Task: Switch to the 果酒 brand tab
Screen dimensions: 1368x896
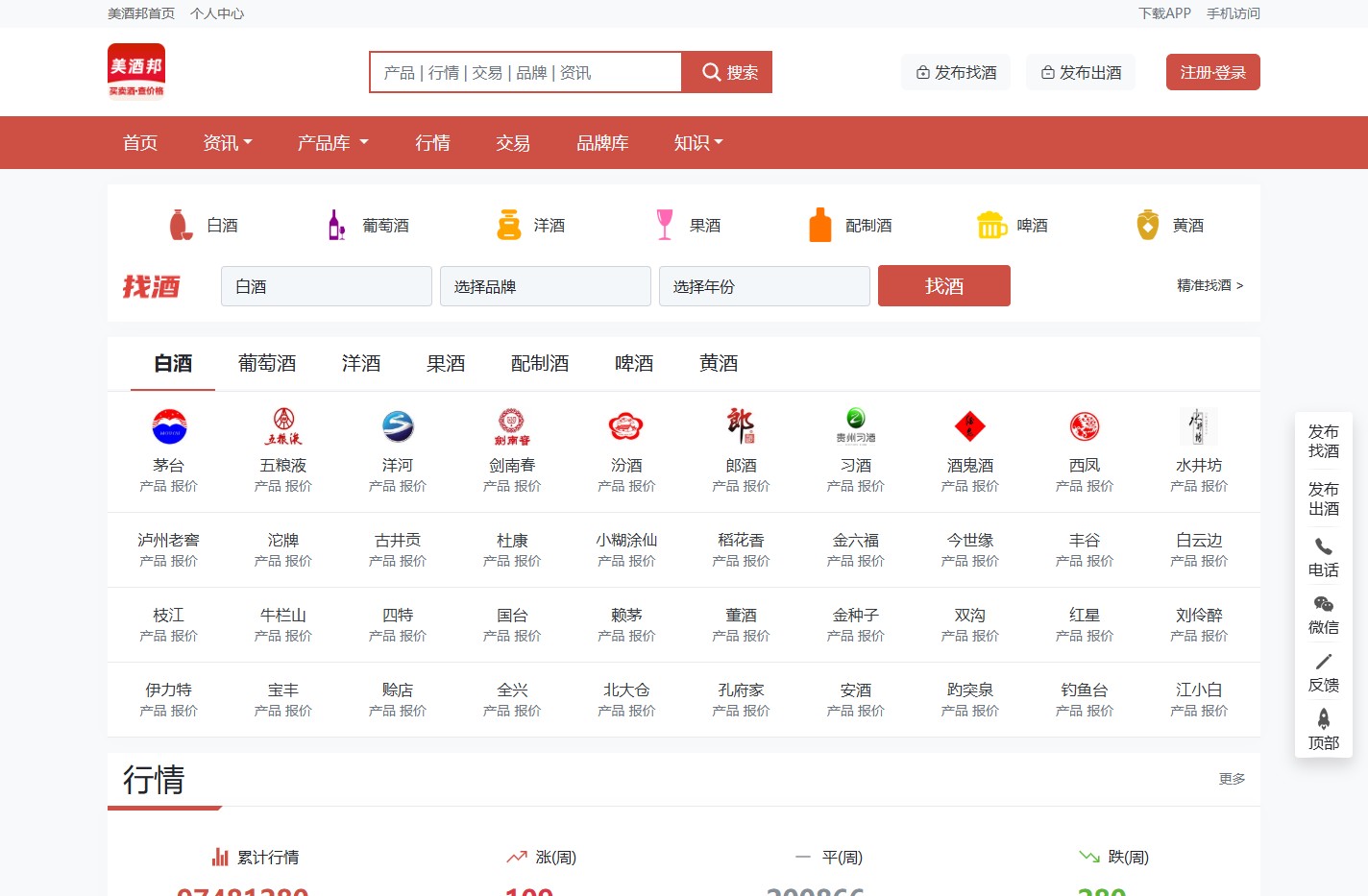Action: (446, 363)
